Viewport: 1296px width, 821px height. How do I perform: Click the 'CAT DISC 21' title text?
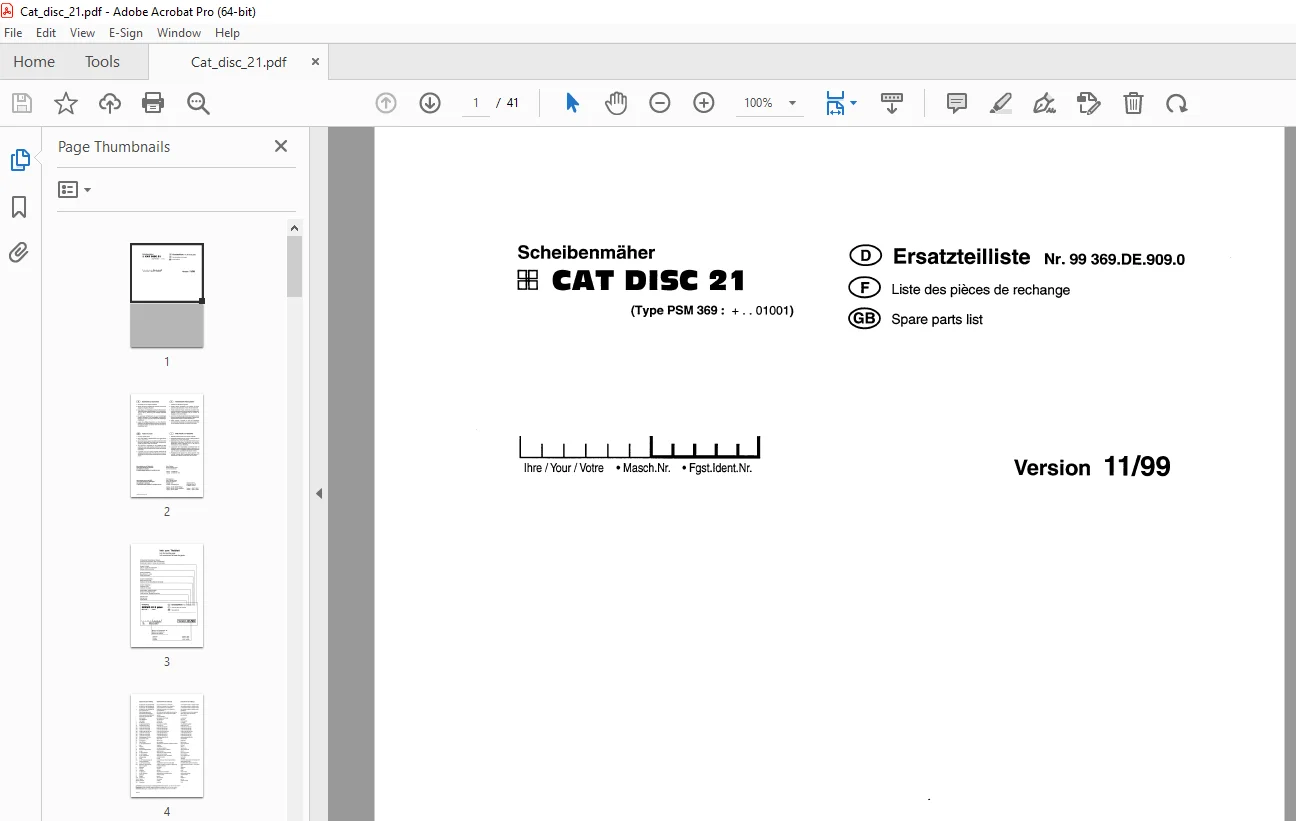tap(648, 280)
